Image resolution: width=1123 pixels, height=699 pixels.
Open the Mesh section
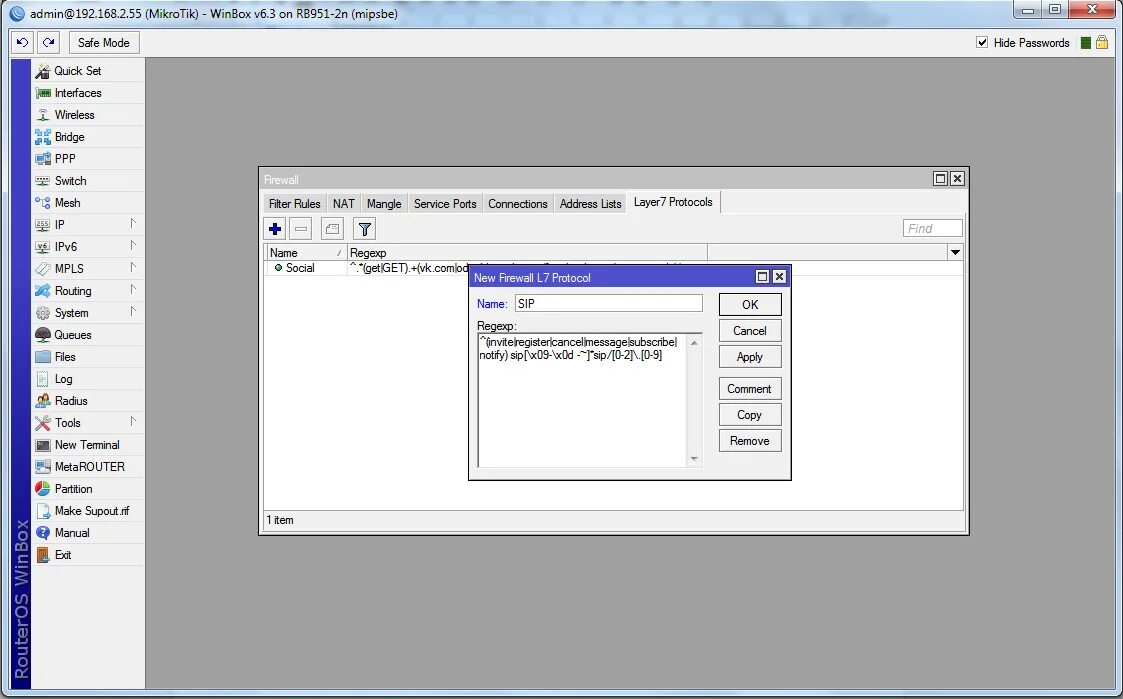pos(87,203)
